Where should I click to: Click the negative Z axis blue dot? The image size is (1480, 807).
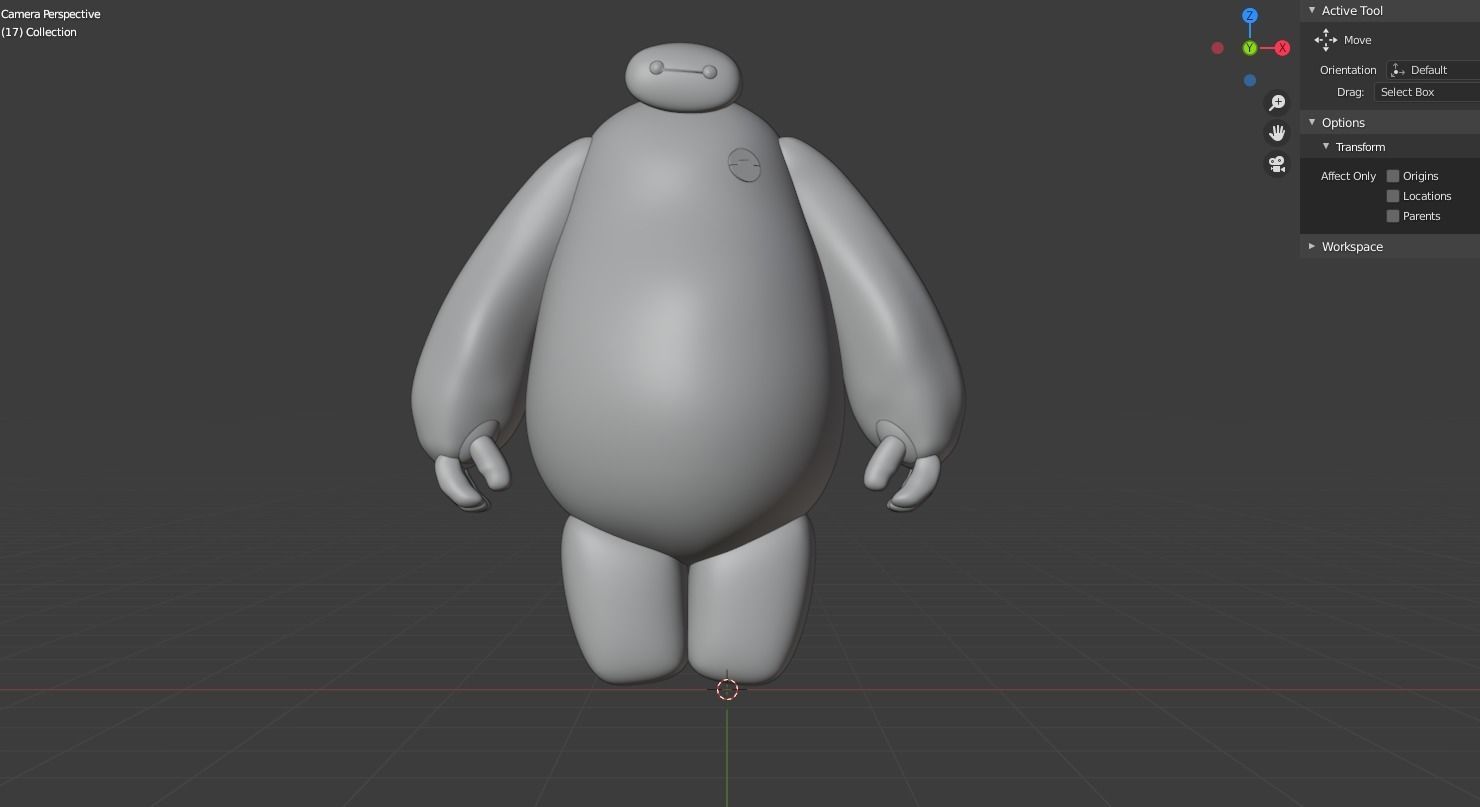[1249, 80]
